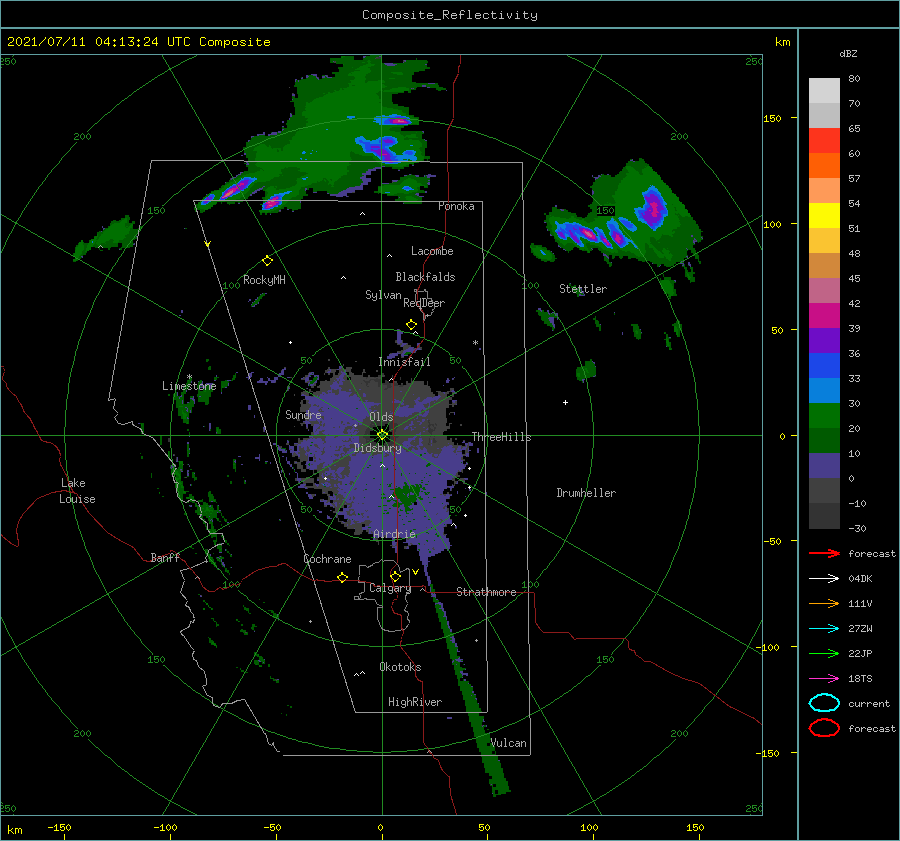The image size is (900, 841).
Task: Click the RockyMH label
Action: click(264, 280)
